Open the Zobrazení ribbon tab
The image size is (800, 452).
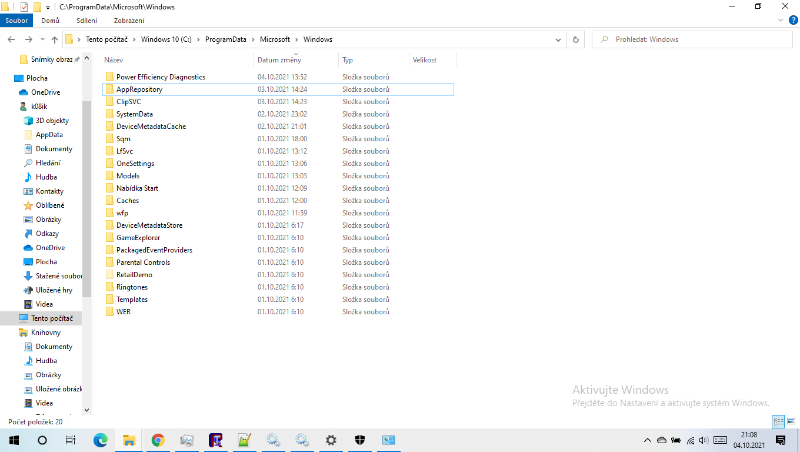(x=129, y=20)
